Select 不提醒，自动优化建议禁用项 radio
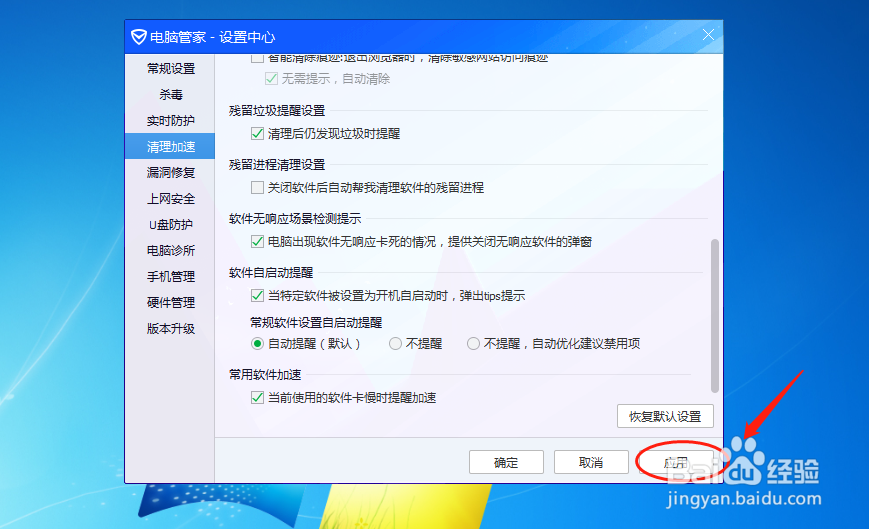This screenshot has height=529, width=869. pyautogui.click(x=473, y=344)
